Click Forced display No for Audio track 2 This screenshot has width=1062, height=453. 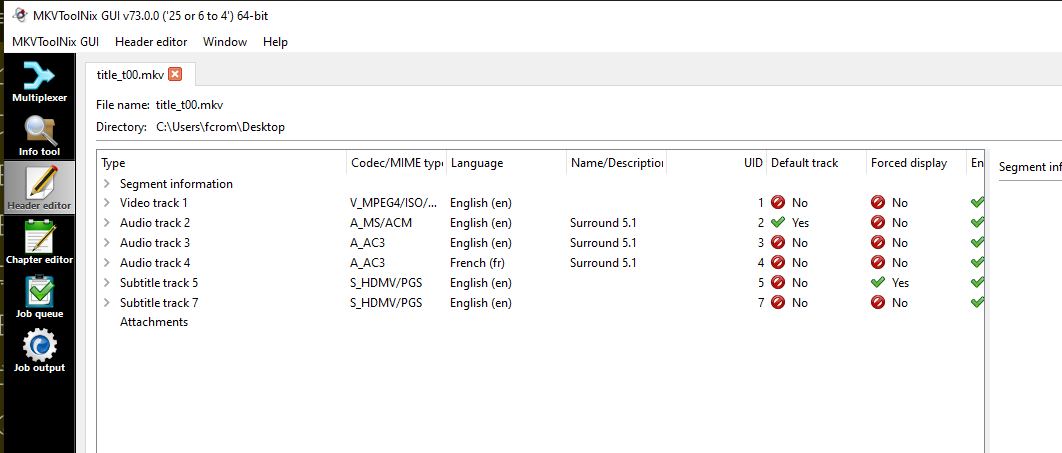pos(889,223)
